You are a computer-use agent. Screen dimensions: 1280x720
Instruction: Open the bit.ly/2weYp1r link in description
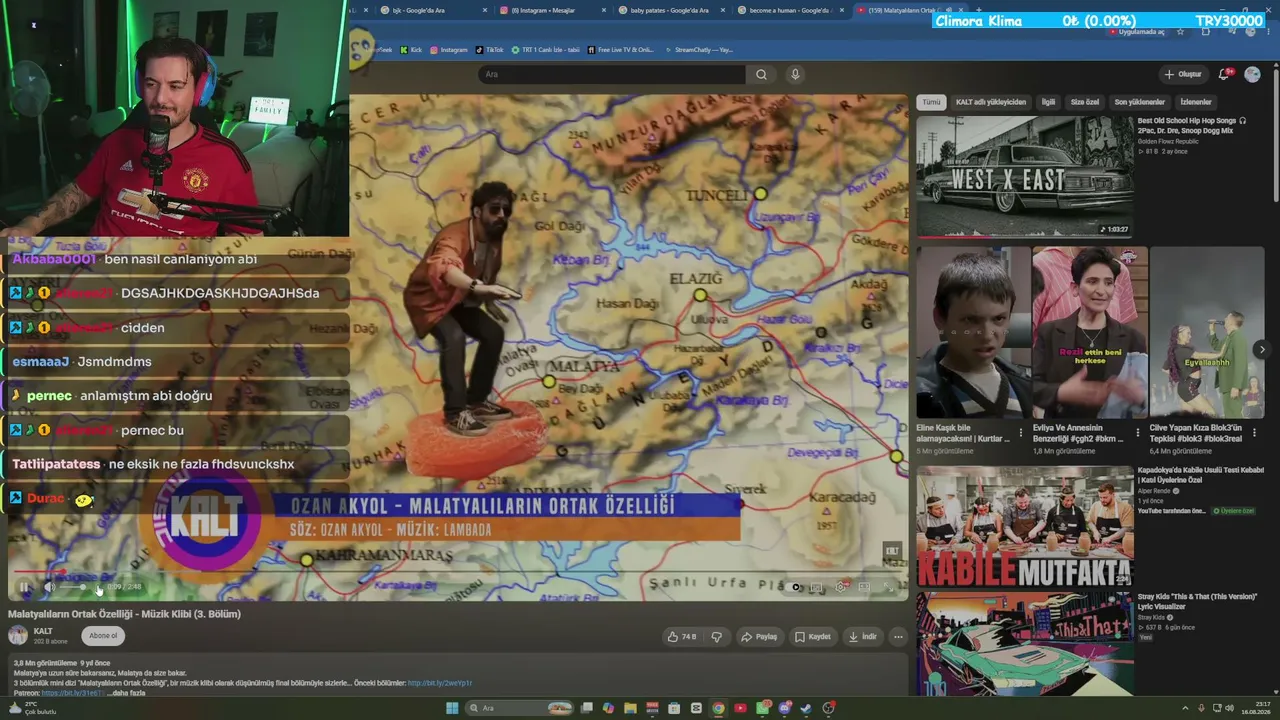tap(440, 683)
